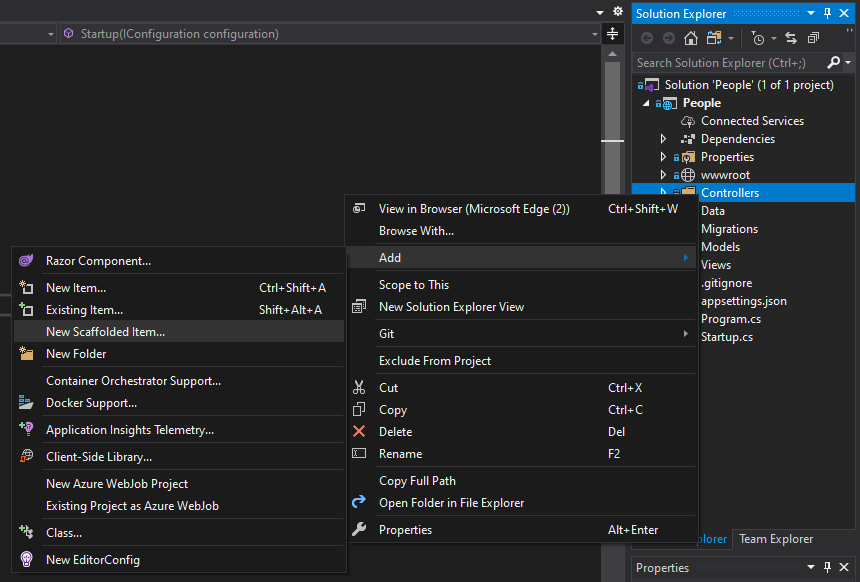The height and width of the screenshot is (582, 860).
Task: Click the Switch Views folder icon
Action: [714, 38]
